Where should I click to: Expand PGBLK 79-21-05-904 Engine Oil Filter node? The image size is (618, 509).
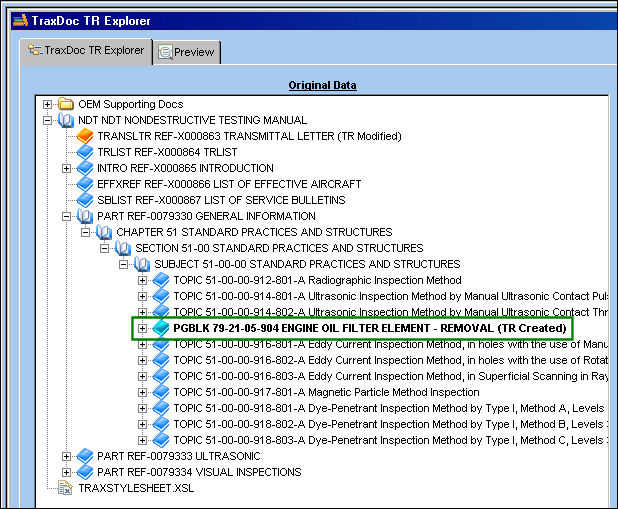click(142, 328)
